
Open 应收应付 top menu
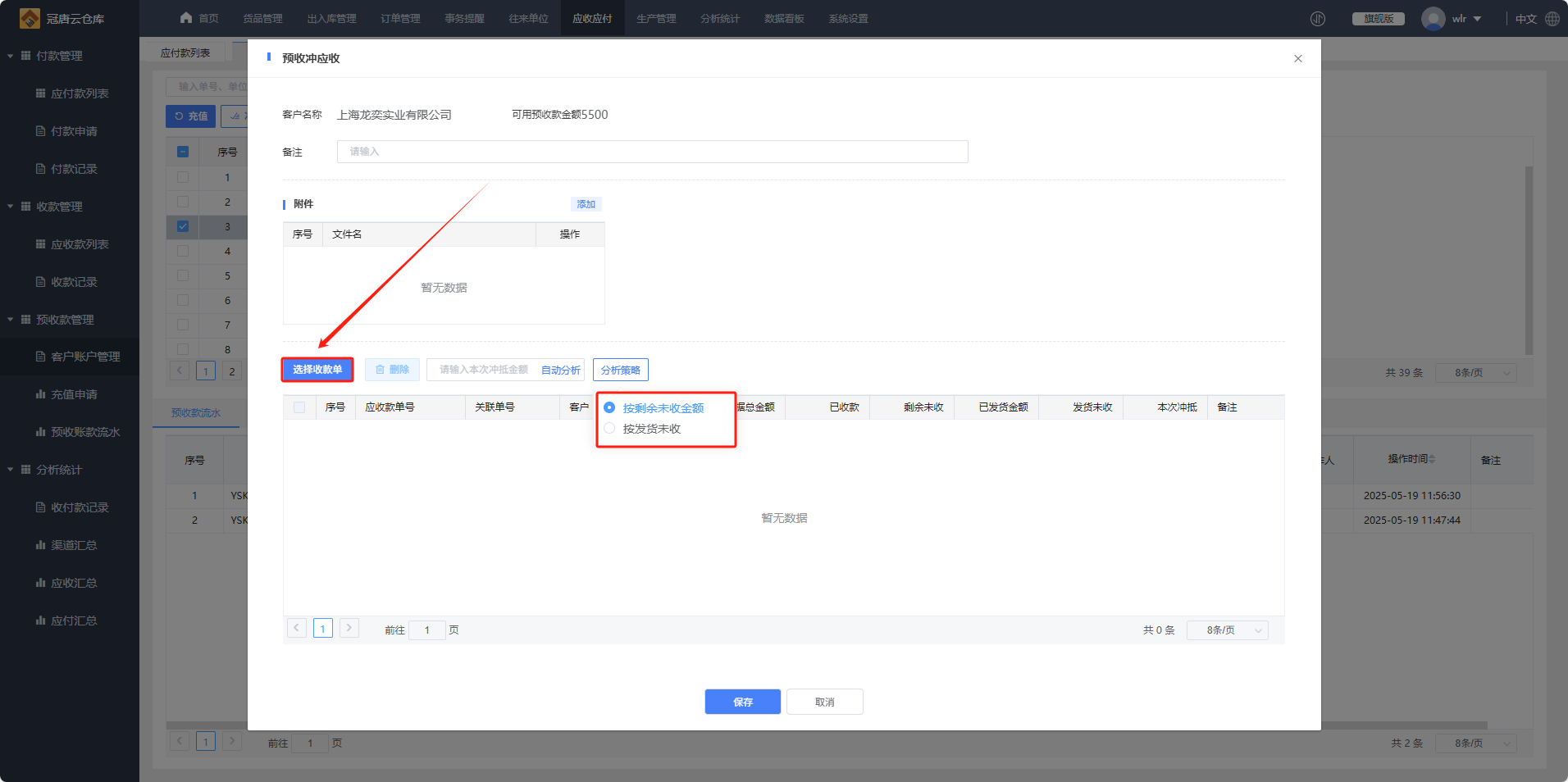592,18
